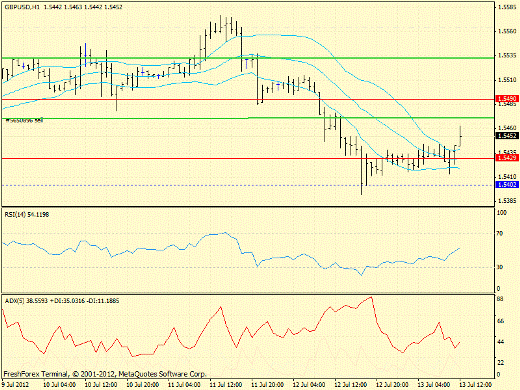Viewport: 520px width, 390px height.
Task: Click the ADX scale value 88
Action: pos(500,300)
